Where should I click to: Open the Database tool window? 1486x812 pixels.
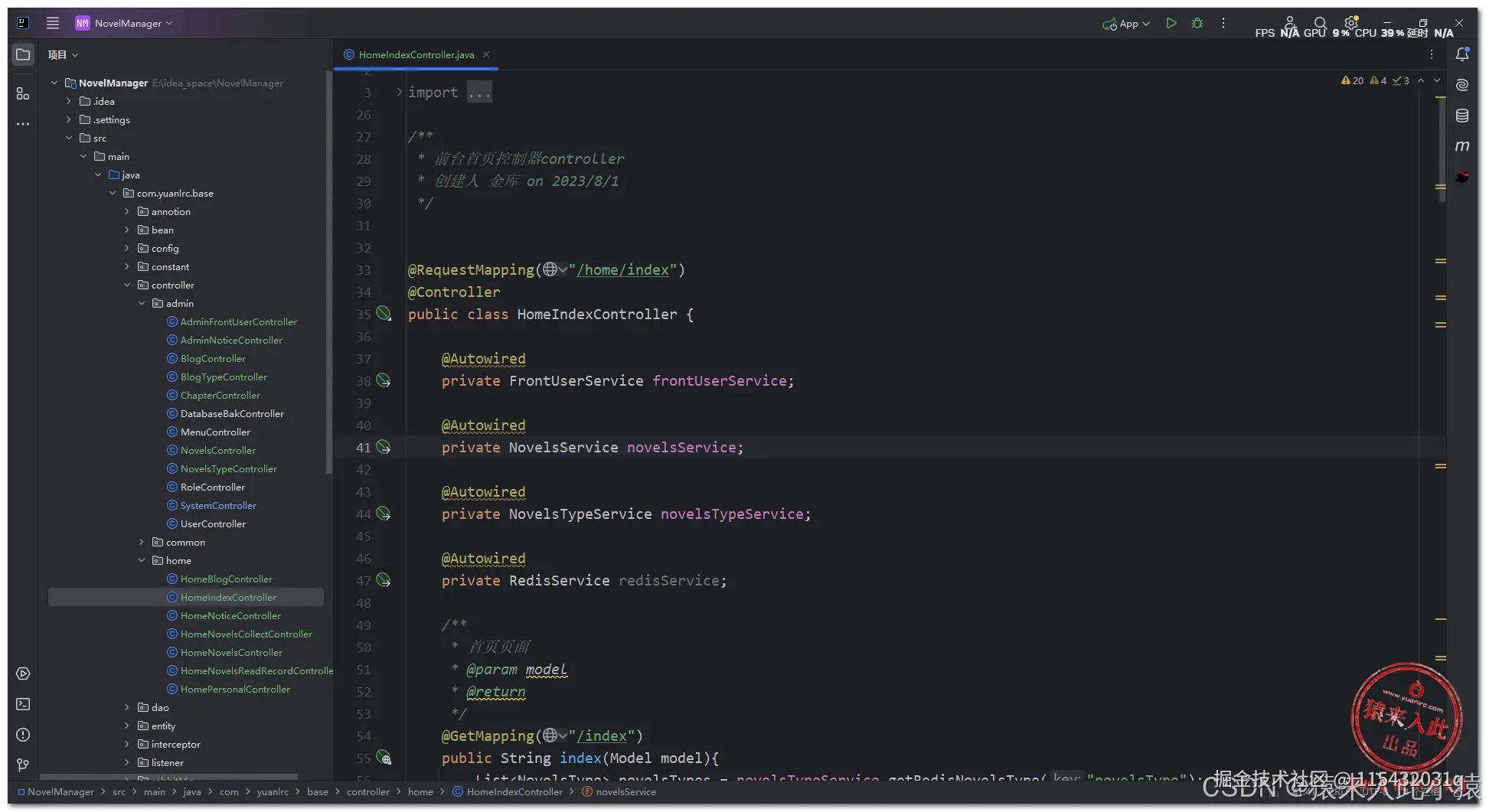tap(1462, 116)
